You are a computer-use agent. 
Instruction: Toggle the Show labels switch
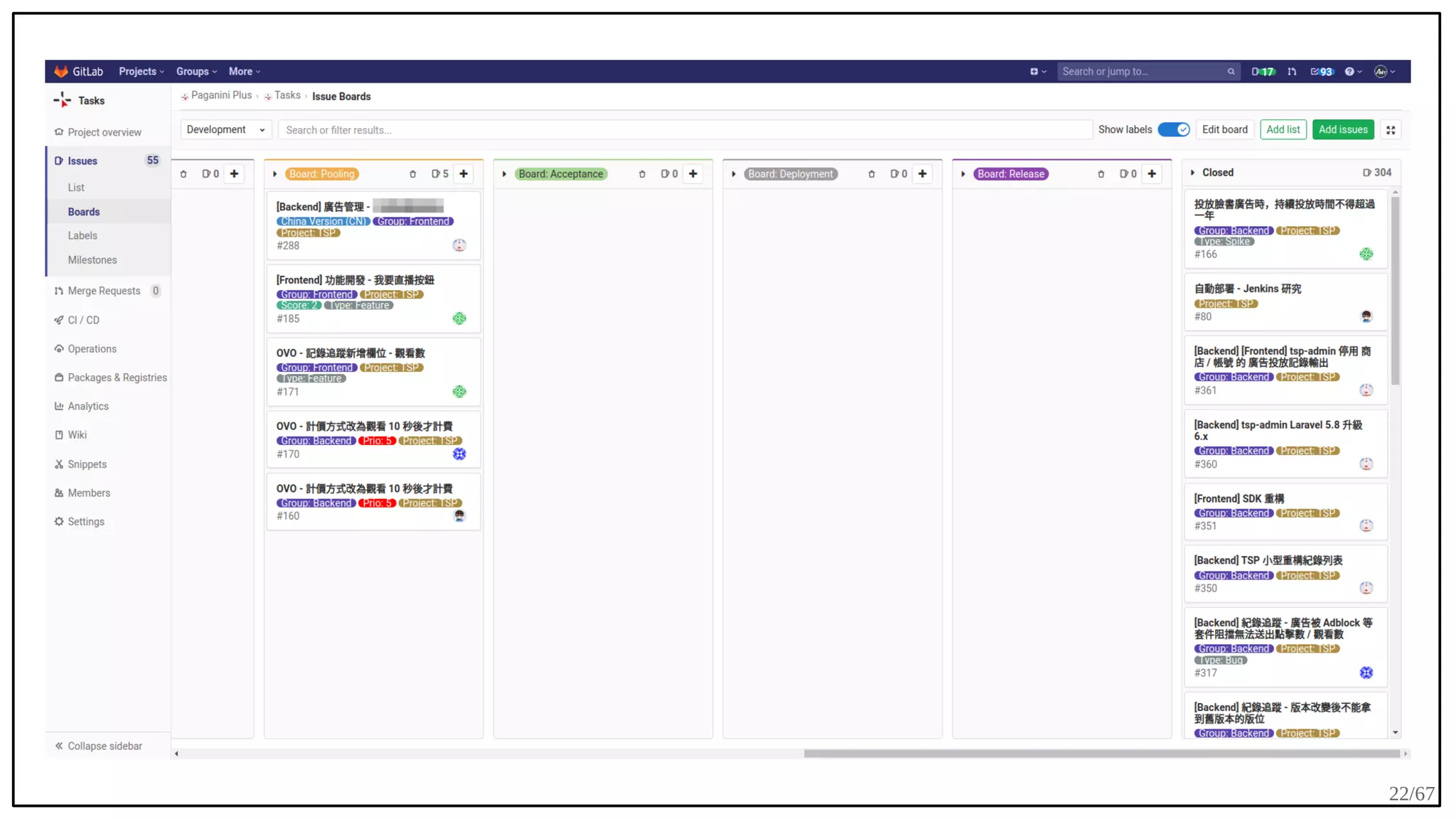pos(1173,129)
